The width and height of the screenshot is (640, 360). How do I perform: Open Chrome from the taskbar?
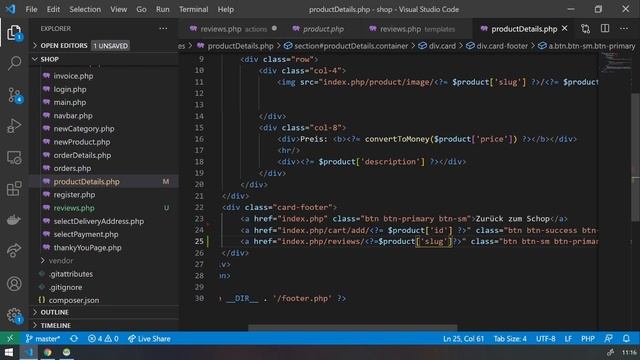[47, 352]
